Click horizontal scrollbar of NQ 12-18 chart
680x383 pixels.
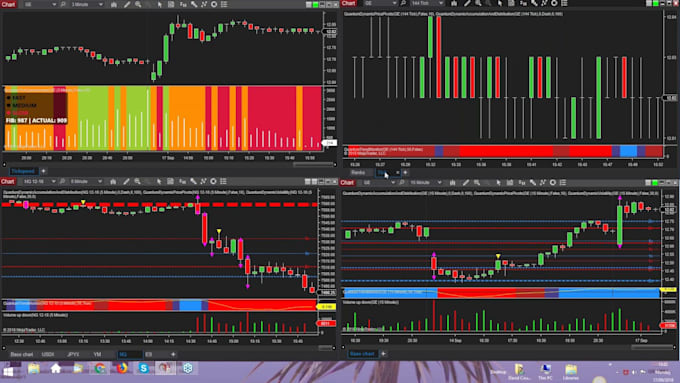[326, 348]
